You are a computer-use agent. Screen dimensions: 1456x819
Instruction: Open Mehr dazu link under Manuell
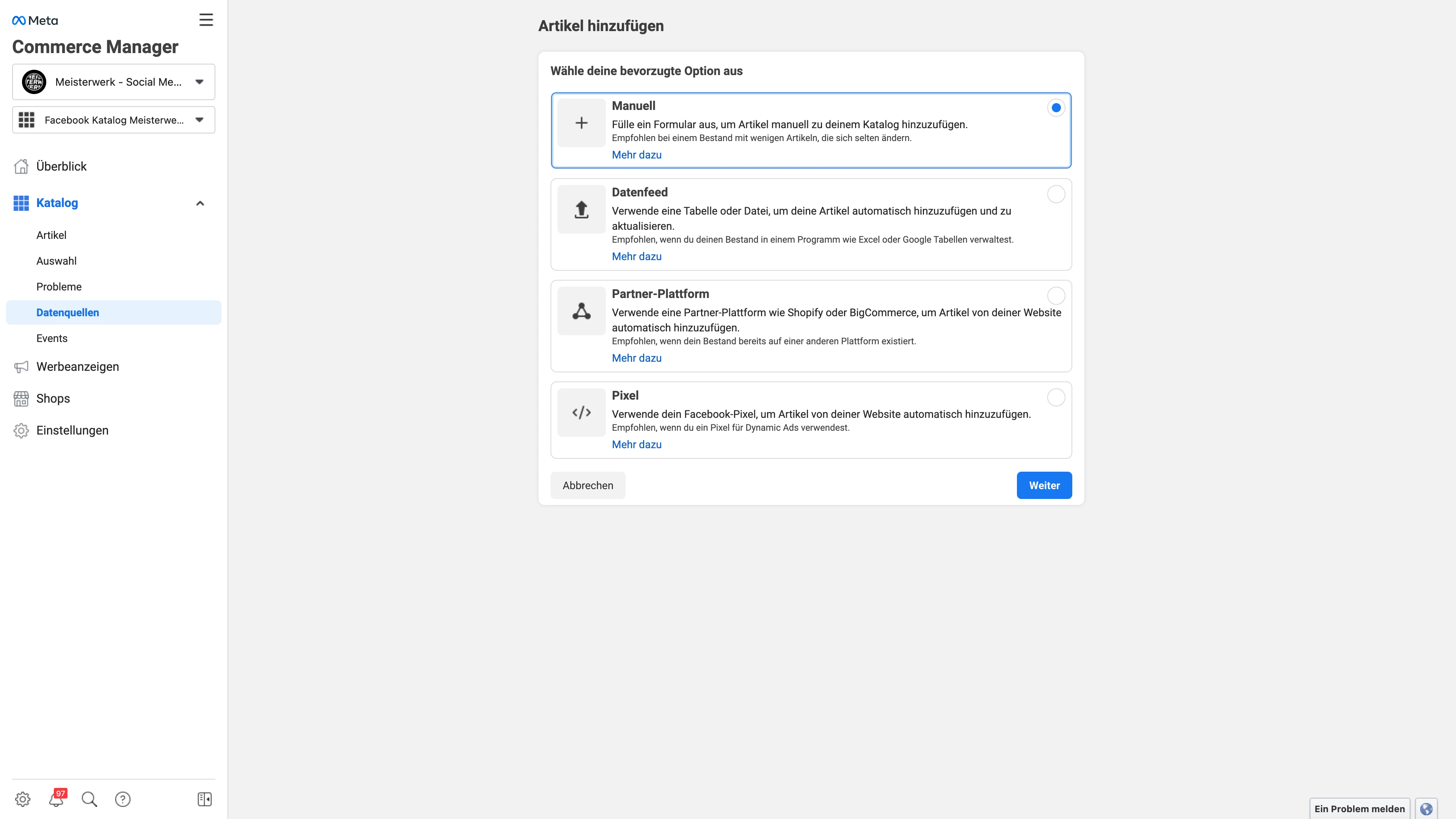coord(637,154)
